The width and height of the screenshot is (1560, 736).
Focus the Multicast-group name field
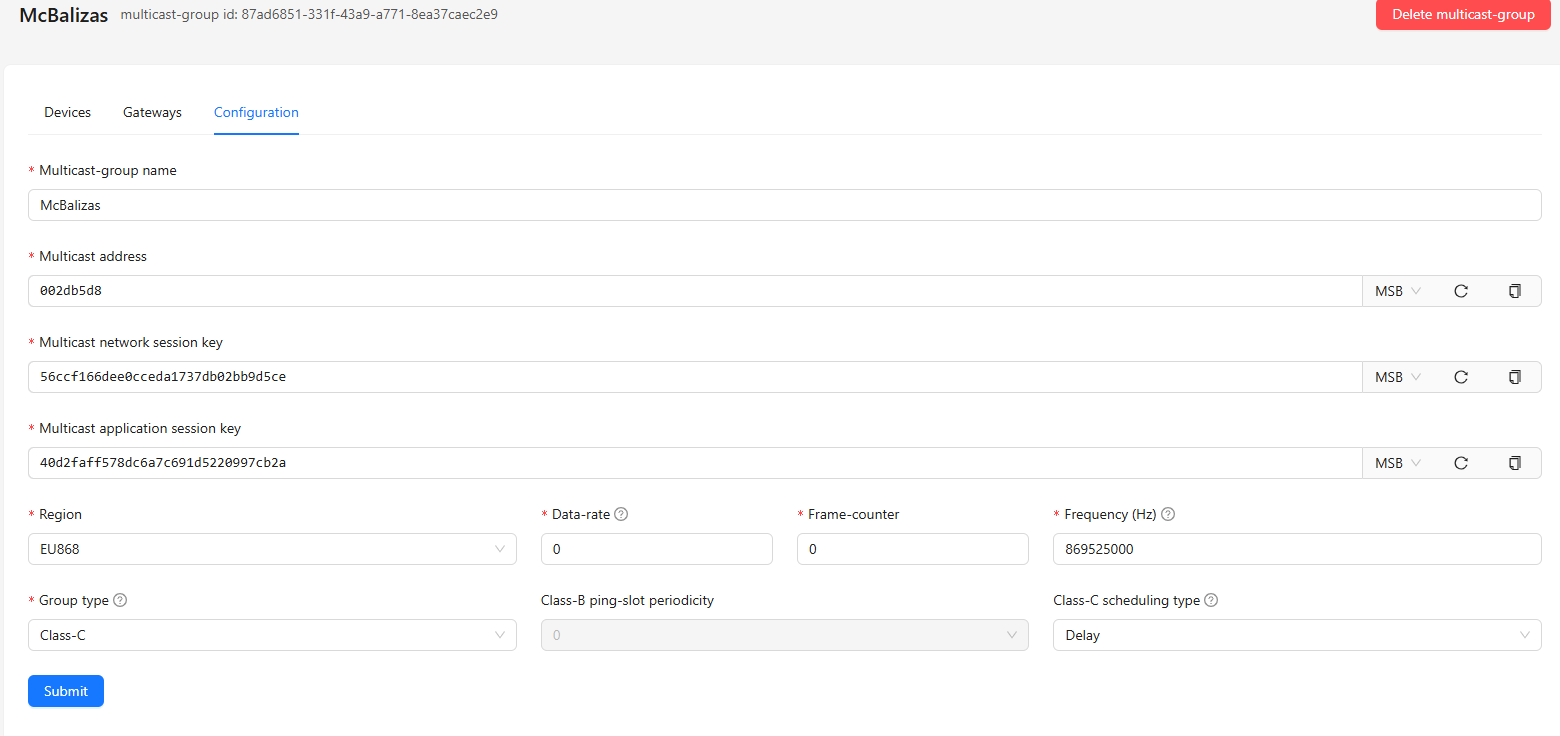tap(784, 205)
